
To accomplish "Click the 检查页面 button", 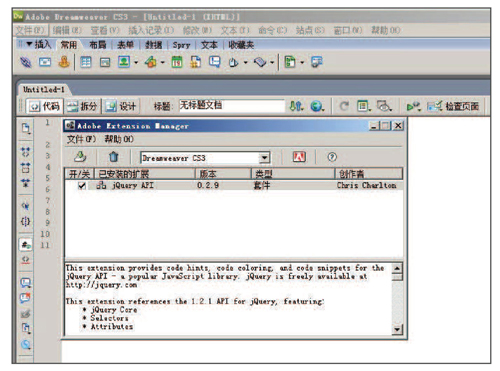I will pyautogui.click(x=454, y=106).
